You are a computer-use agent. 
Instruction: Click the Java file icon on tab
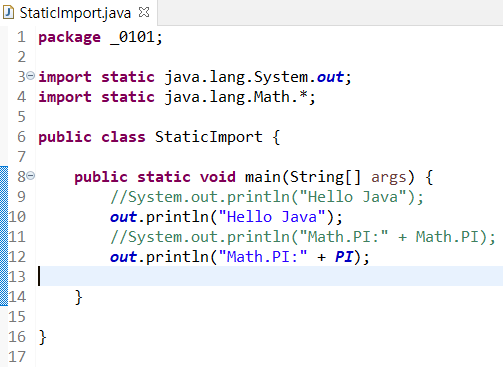coord(8,13)
